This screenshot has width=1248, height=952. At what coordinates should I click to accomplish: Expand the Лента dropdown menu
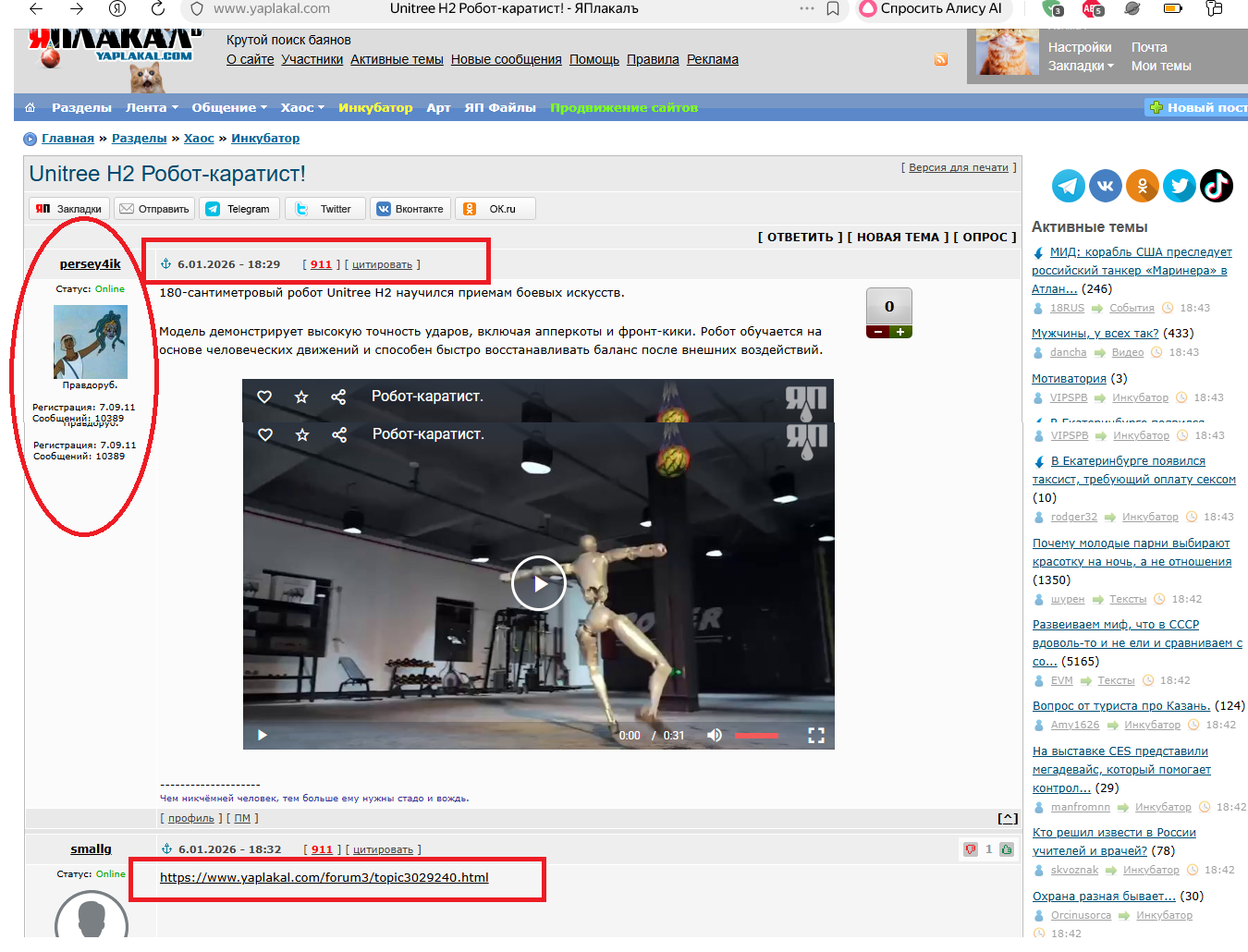(x=153, y=107)
